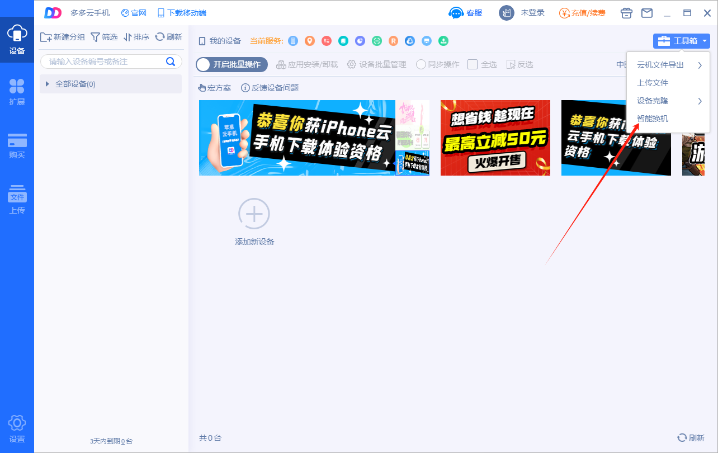Viewport: 718px width, 454px height.
Task: Open the 工具箱 toolbox dropdown
Action: 681,41
